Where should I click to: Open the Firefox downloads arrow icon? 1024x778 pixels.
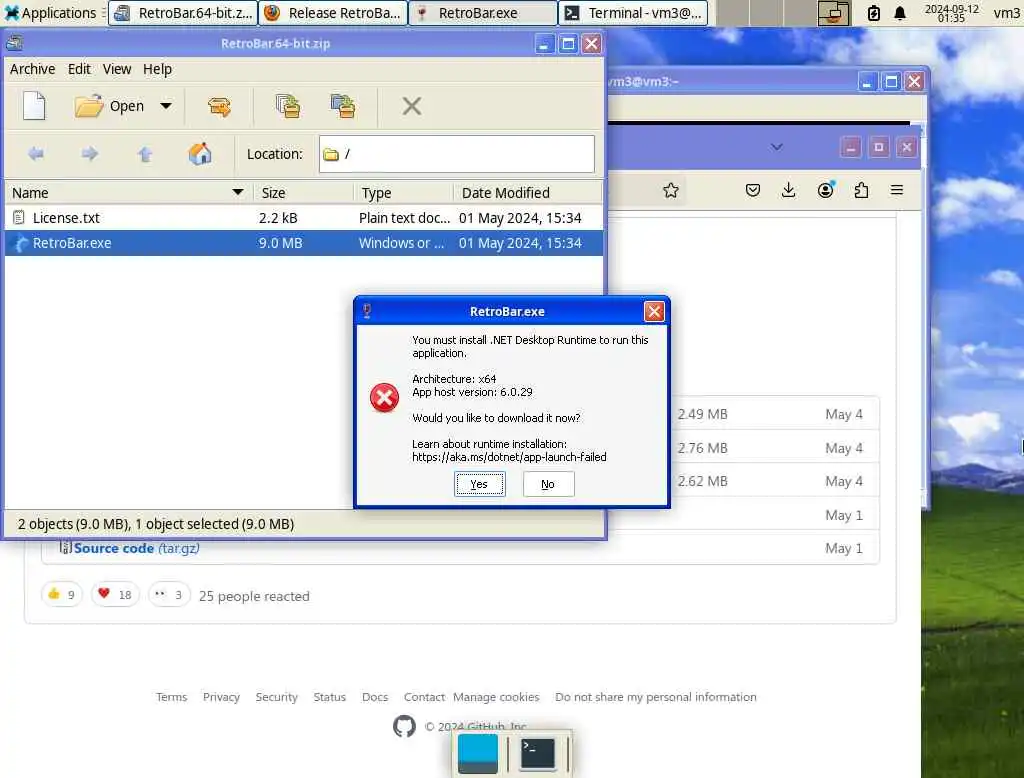[788, 190]
